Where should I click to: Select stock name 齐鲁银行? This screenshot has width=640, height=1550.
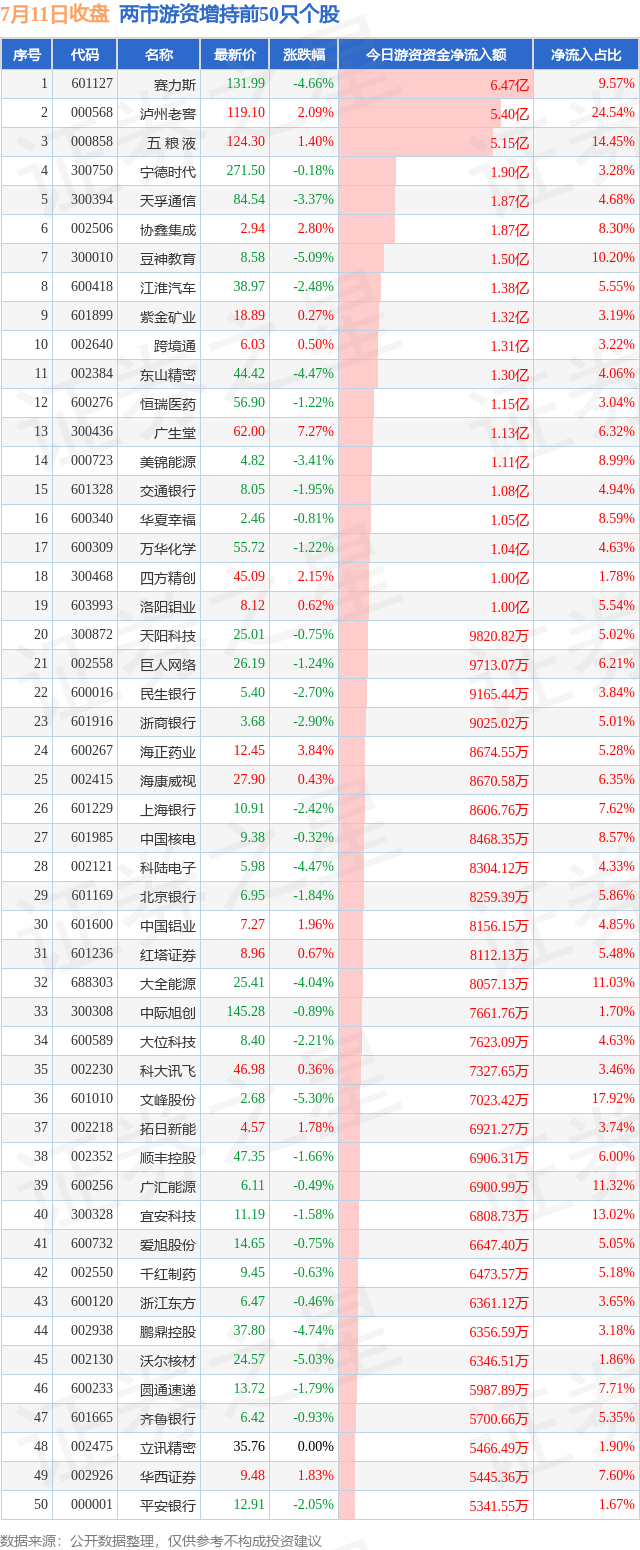pyautogui.click(x=168, y=1418)
